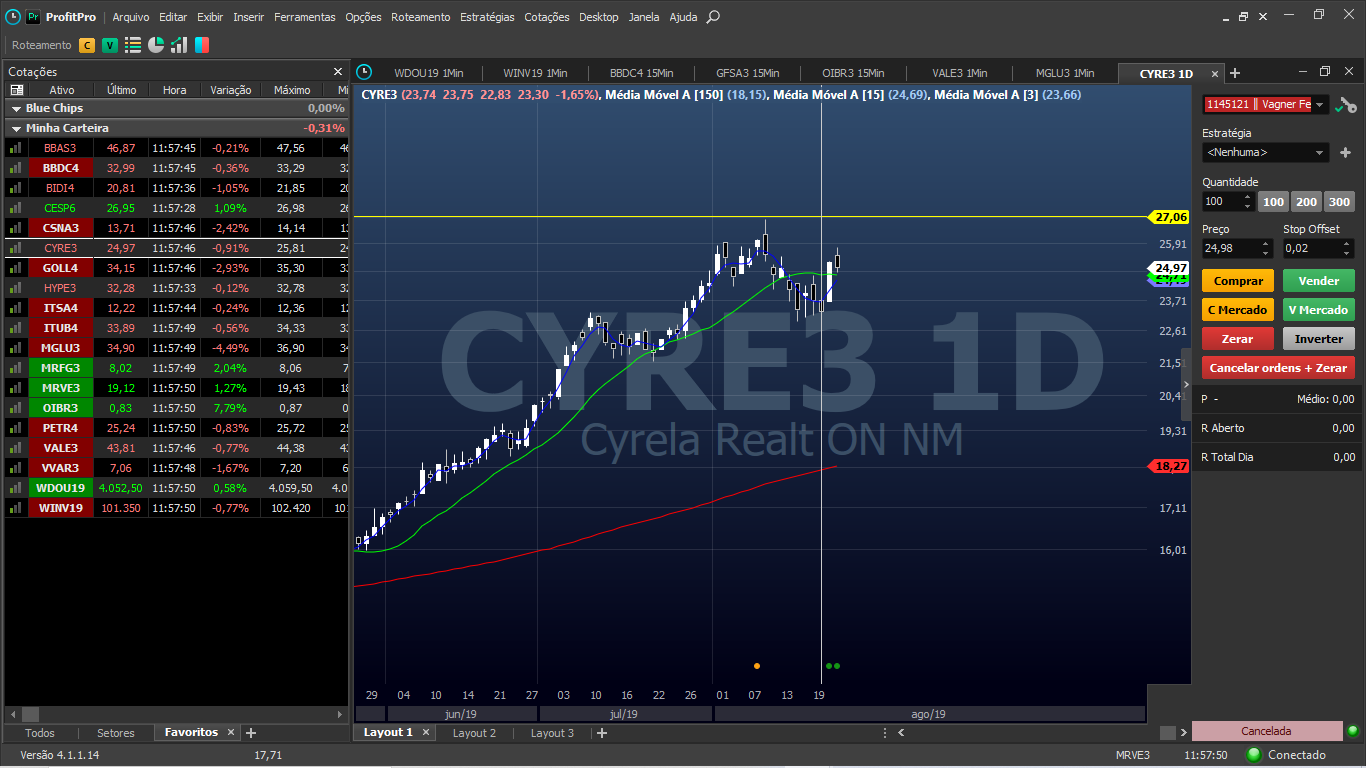Screen dimensions: 1366x768
Task: Click the blue and red book icon
Action: click(202, 45)
